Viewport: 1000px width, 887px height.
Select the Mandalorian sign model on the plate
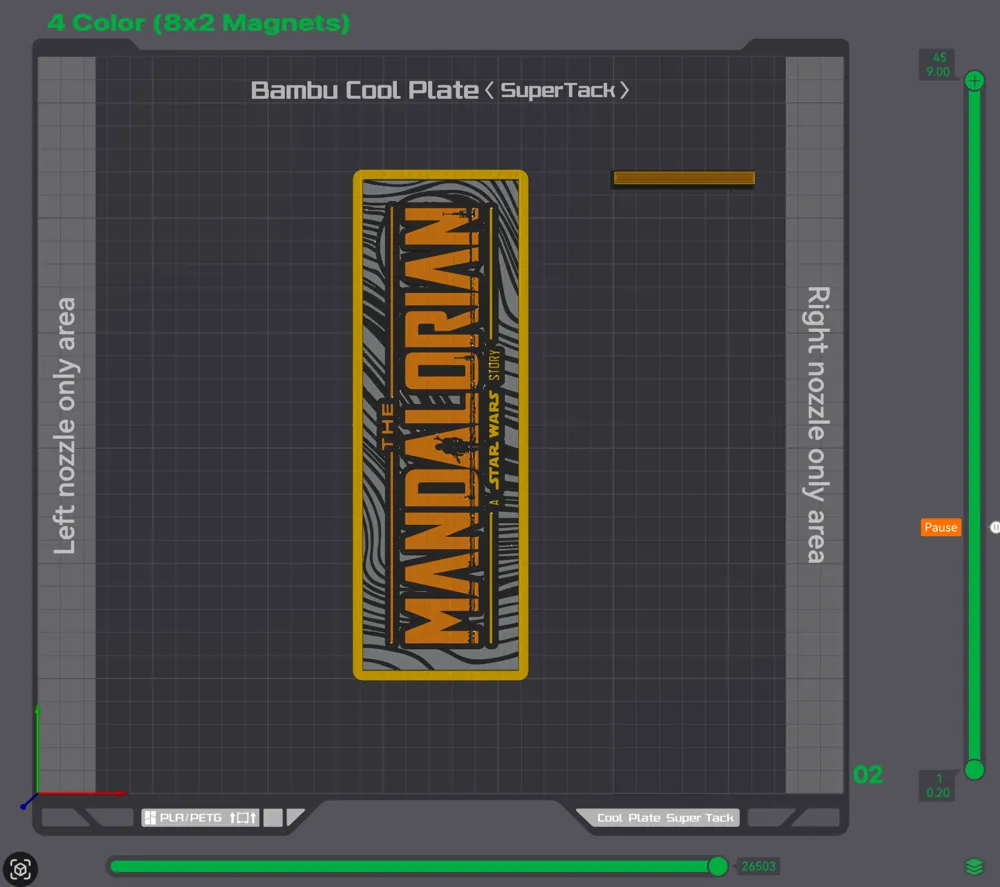(x=441, y=425)
